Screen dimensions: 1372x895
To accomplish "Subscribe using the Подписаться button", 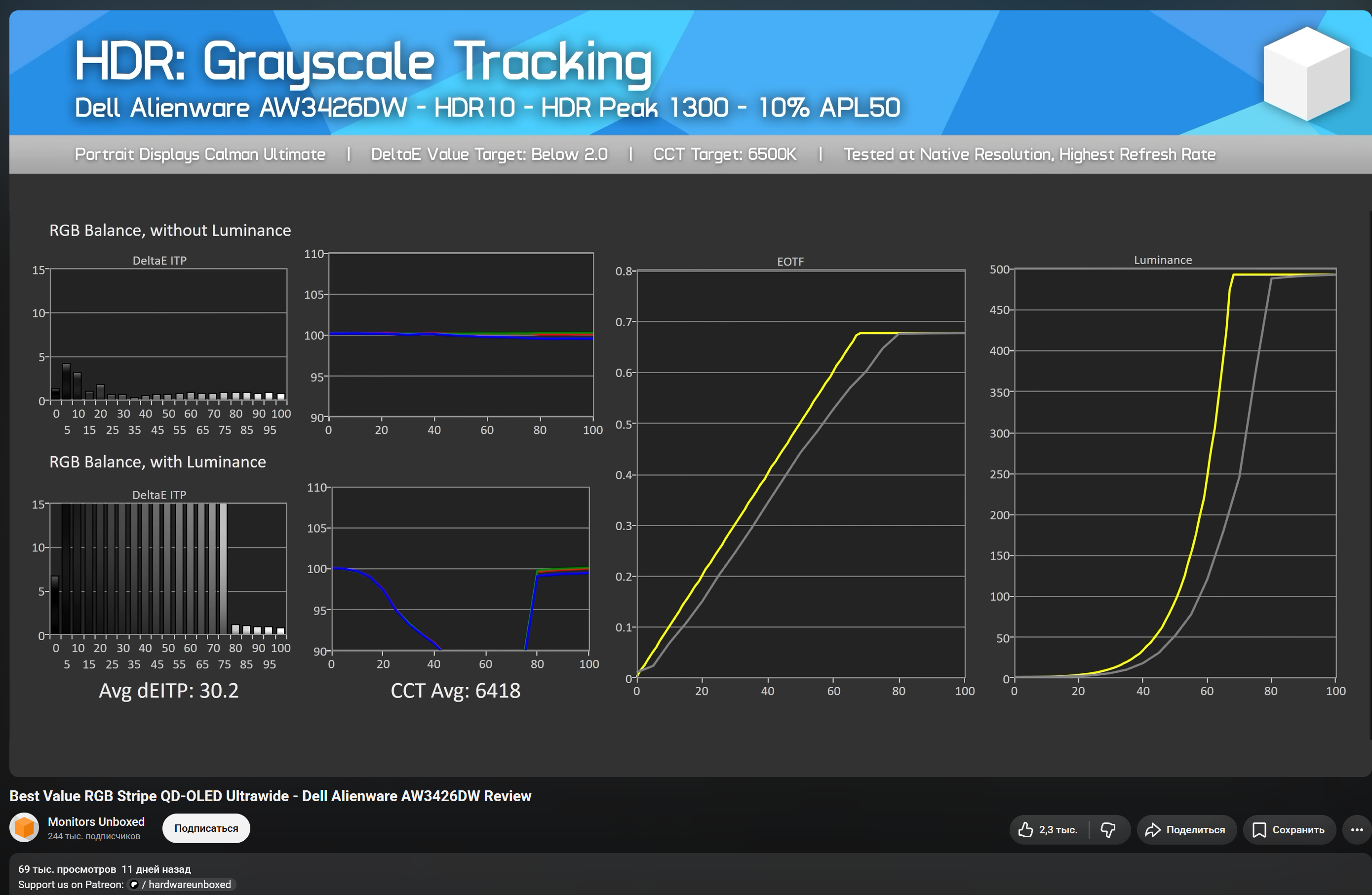I will (x=206, y=828).
